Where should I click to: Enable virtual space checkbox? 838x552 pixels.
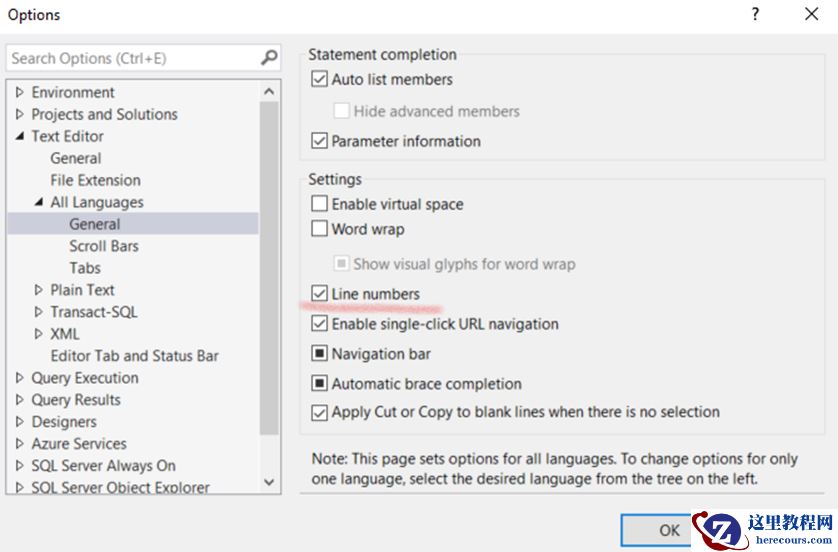click(320, 204)
